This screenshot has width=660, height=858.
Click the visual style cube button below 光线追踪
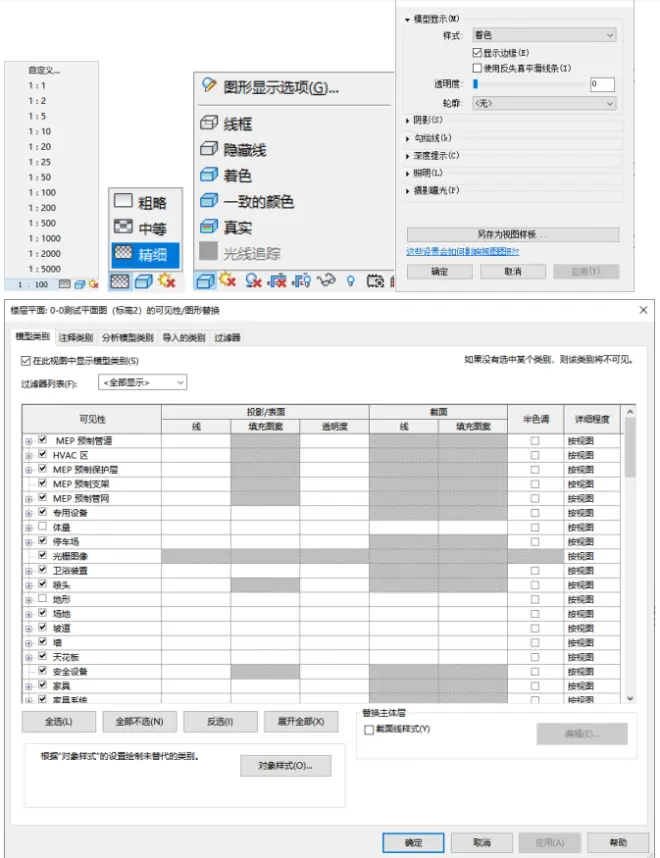click(x=205, y=281)
